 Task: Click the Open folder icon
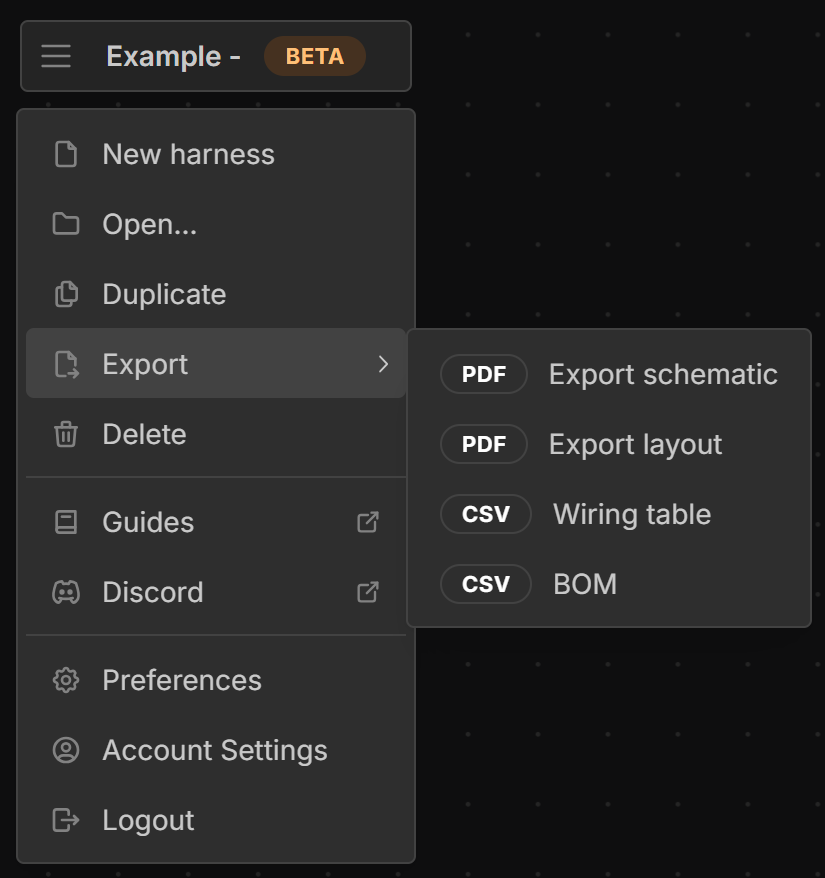[66, 224]
